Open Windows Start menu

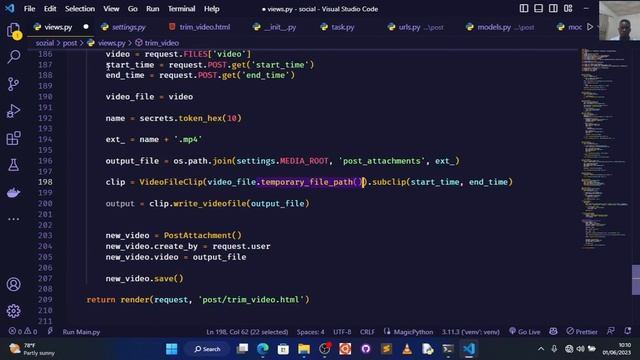(x=172, y=349)
